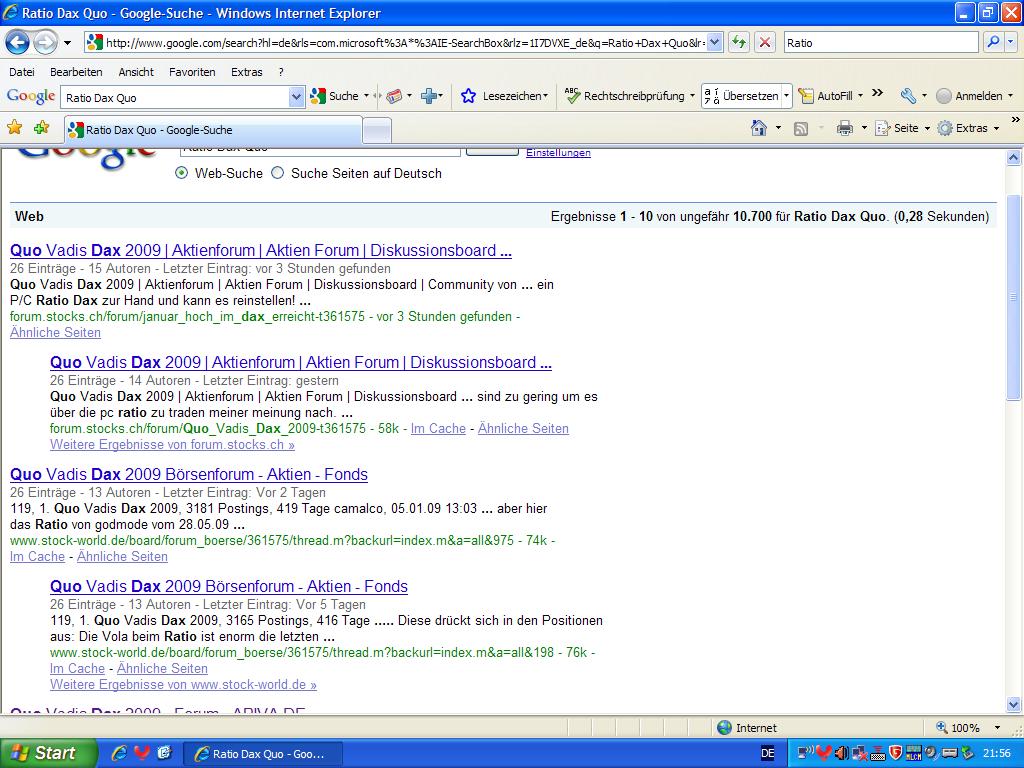Open the Extras gear menu in command bar

[x=968, y=128]
